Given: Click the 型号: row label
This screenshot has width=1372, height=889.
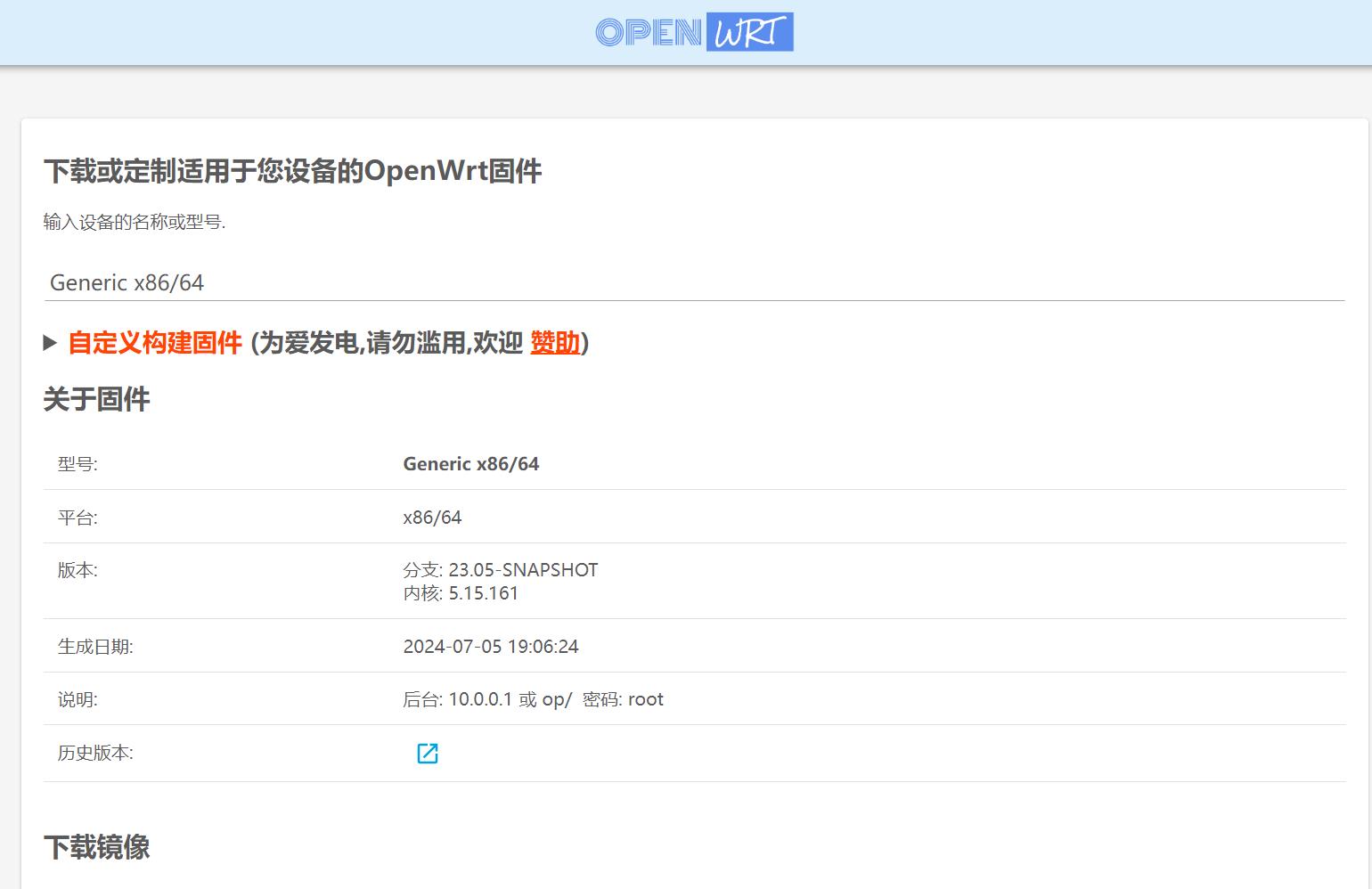Looking at the screenshot, I should click(78, 464).
